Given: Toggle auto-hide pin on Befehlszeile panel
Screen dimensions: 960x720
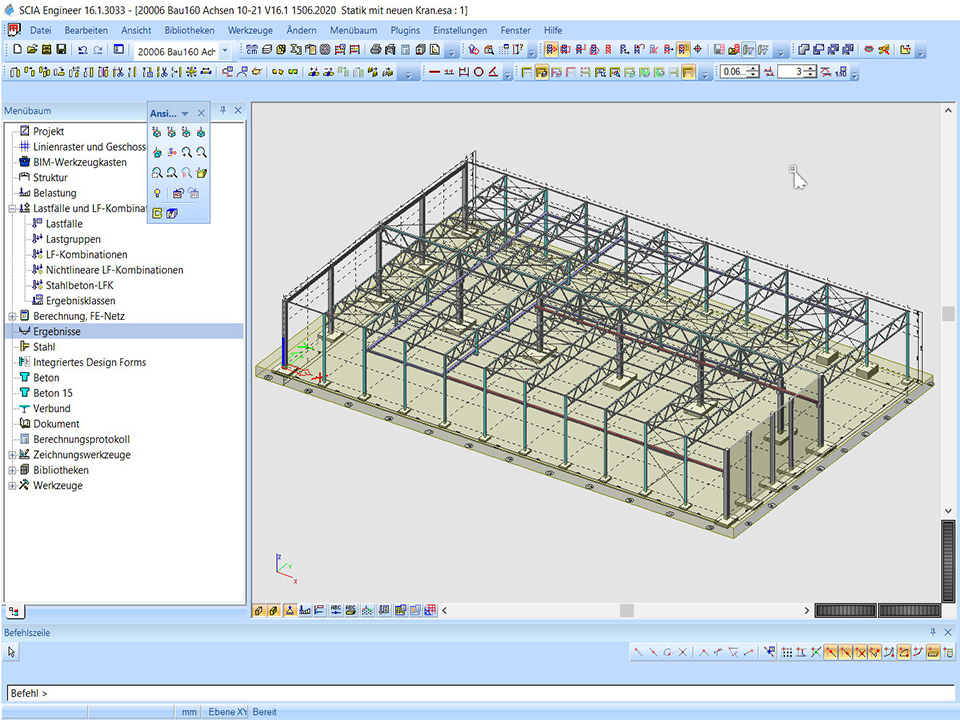Looking at the screenshot, I should click(x=934, y=632).
